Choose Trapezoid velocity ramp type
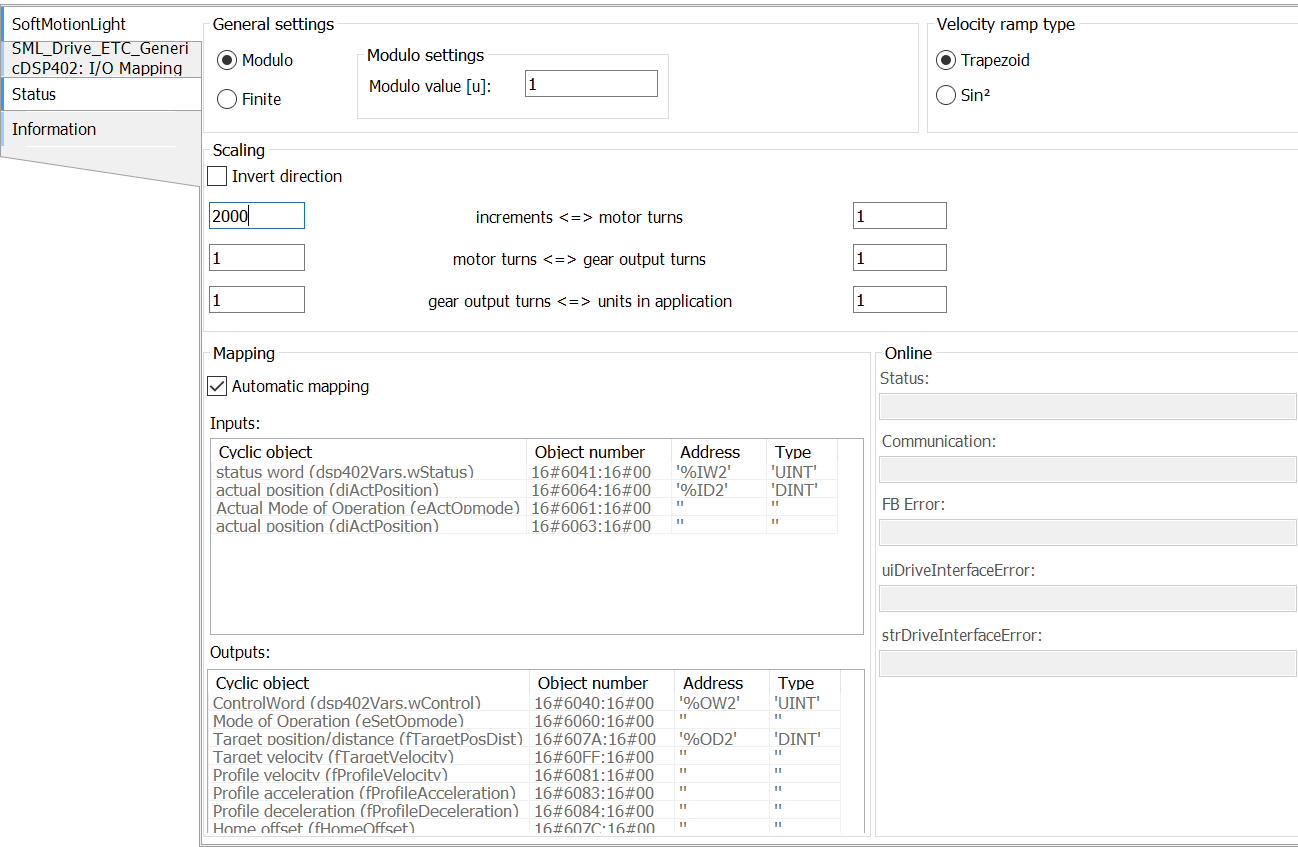Image resolution: width=1298 pixels, height=847 pixels. 946,60
